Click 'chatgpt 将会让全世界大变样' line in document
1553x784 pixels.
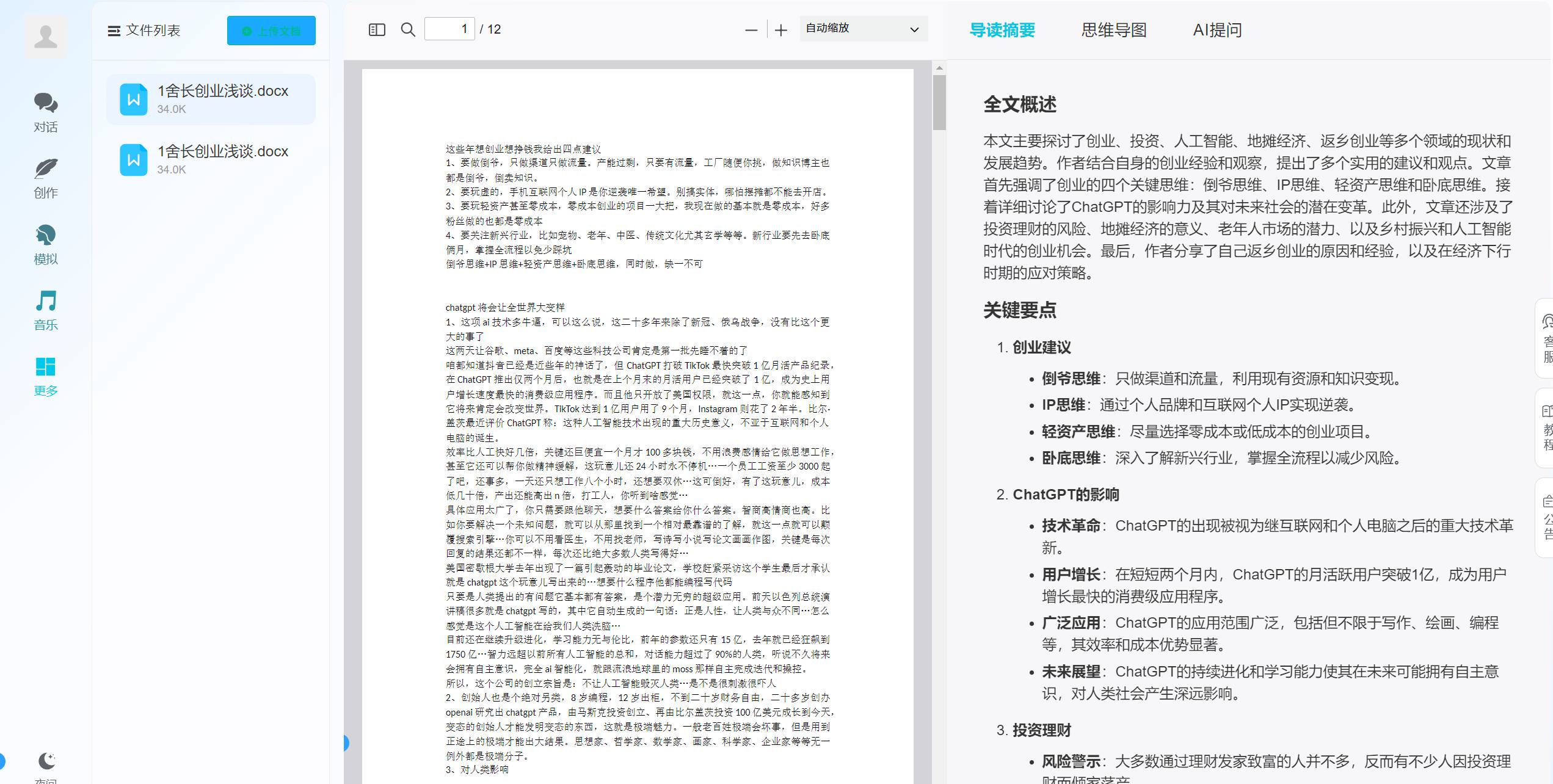[505, 307]
